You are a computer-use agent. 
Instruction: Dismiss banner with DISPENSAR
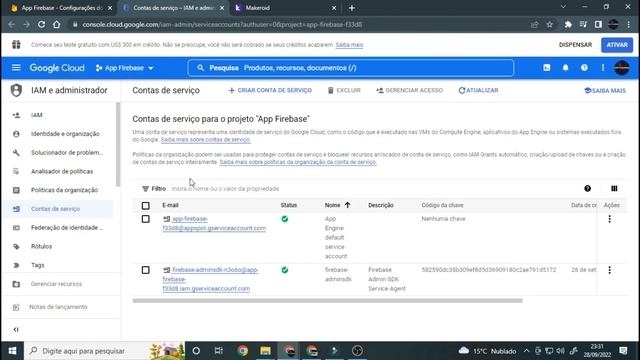575,44
